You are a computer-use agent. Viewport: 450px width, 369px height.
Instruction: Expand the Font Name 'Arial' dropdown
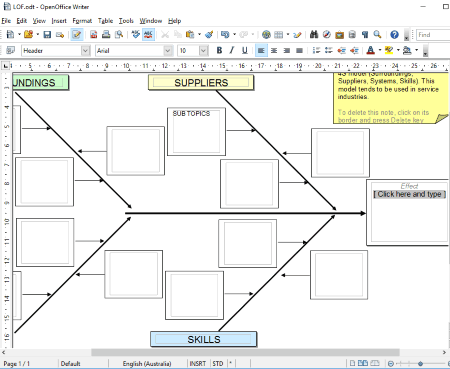(x=168, y=50)
